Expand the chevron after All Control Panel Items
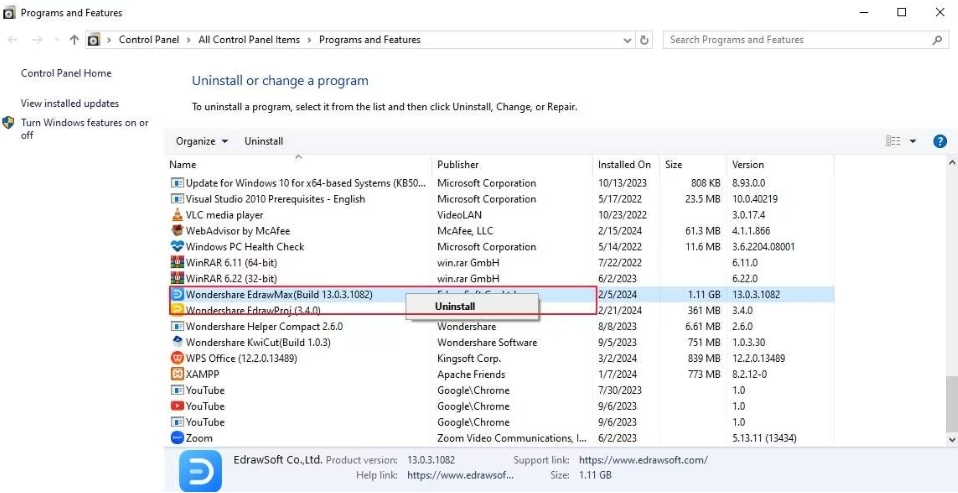 [x=310, y=40]
